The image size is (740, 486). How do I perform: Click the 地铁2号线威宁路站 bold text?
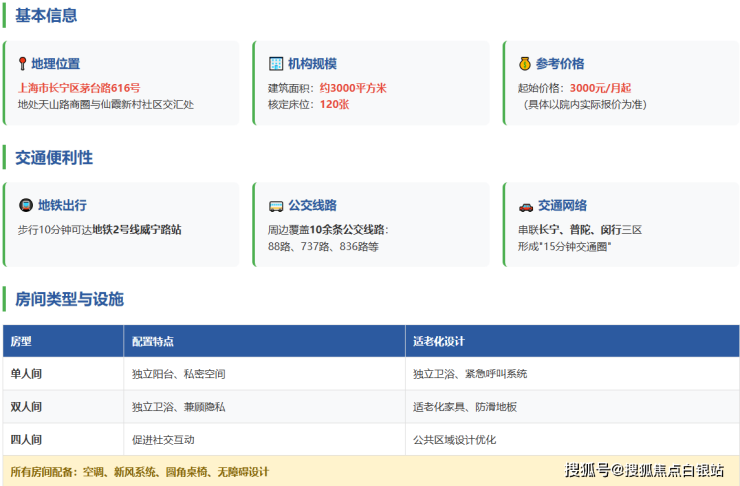(x=137, y=229)
